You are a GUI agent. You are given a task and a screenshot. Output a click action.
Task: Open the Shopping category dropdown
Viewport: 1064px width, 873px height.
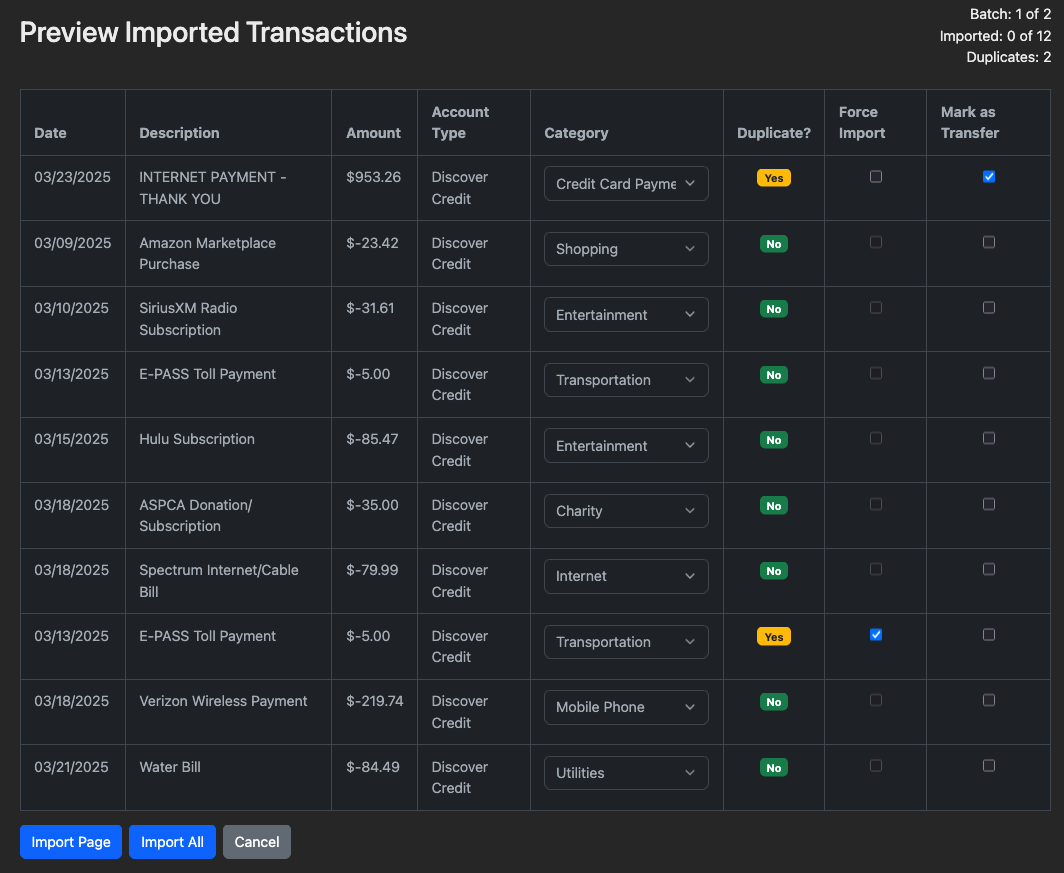point(626,249)
